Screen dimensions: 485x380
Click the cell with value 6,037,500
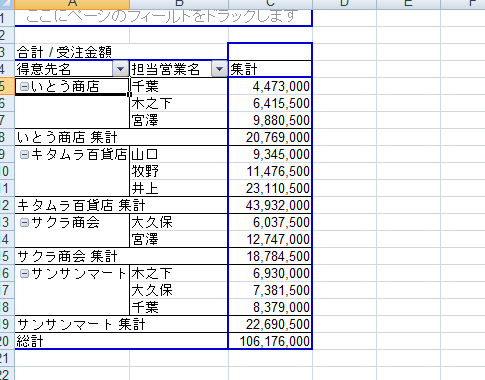coord(270,222)
